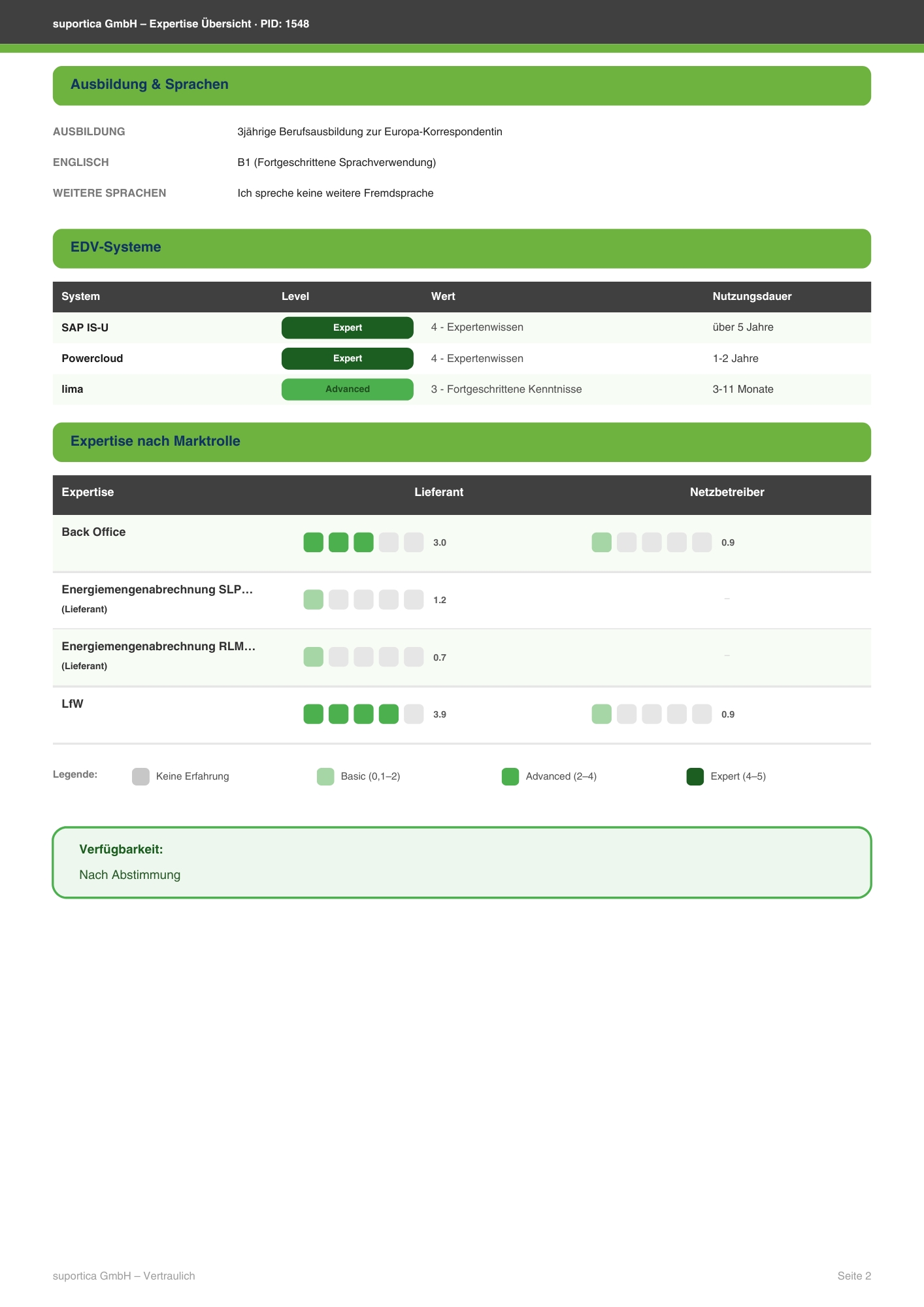Click the Netzbetreiber column header
This screenshot has width=924, height=1307.
pos(727,492)
